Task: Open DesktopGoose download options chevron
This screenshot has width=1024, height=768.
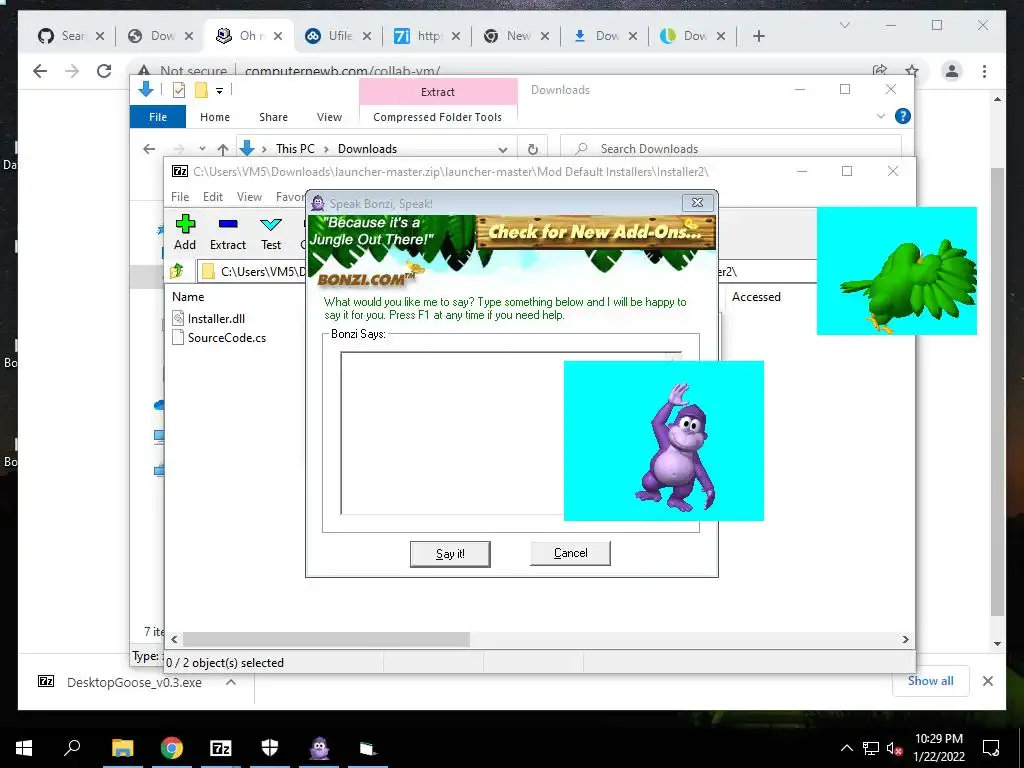Action: tap(231, 682)
